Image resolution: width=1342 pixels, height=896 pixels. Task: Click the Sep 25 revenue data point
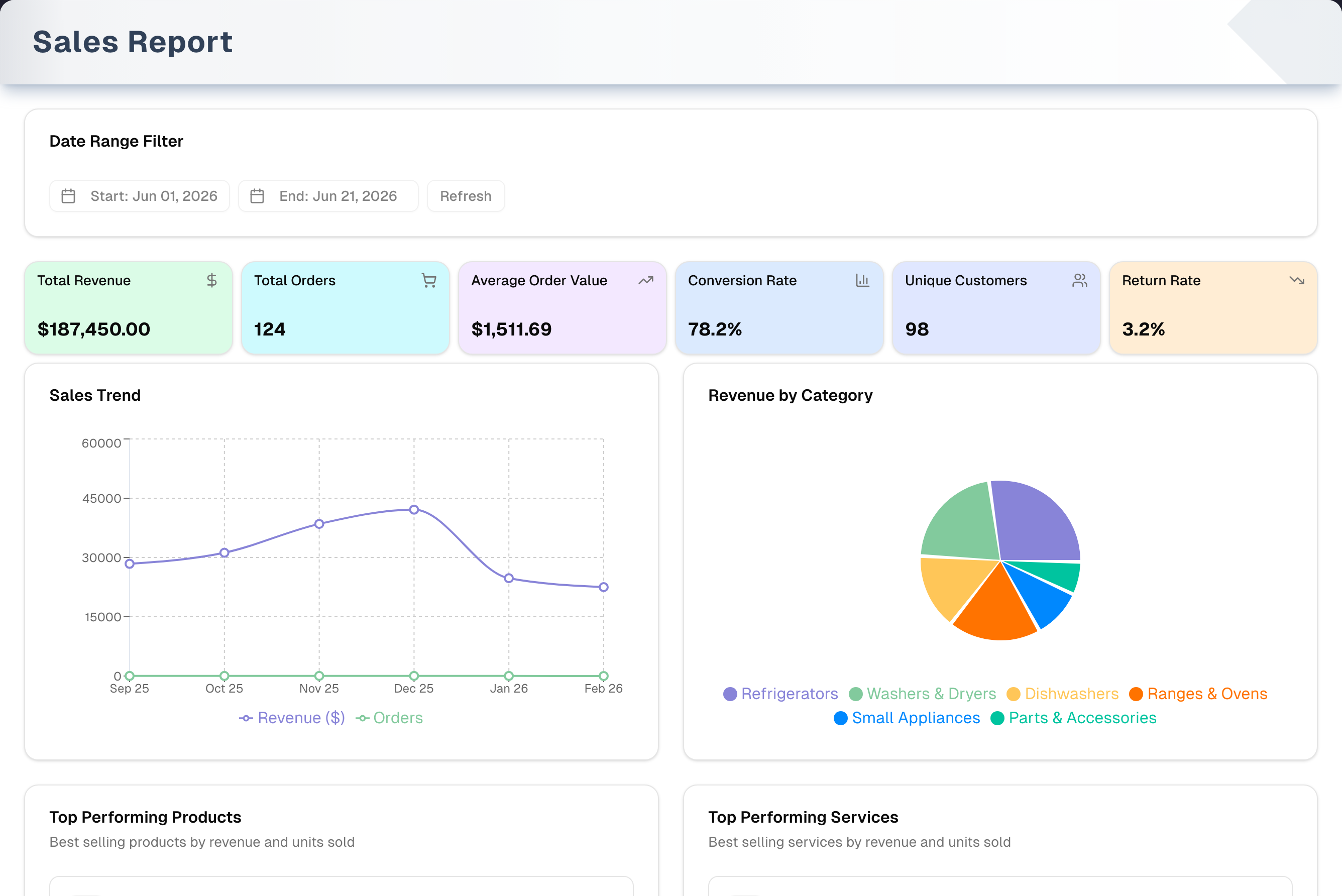pyautogui.click(x=130, y=564)
